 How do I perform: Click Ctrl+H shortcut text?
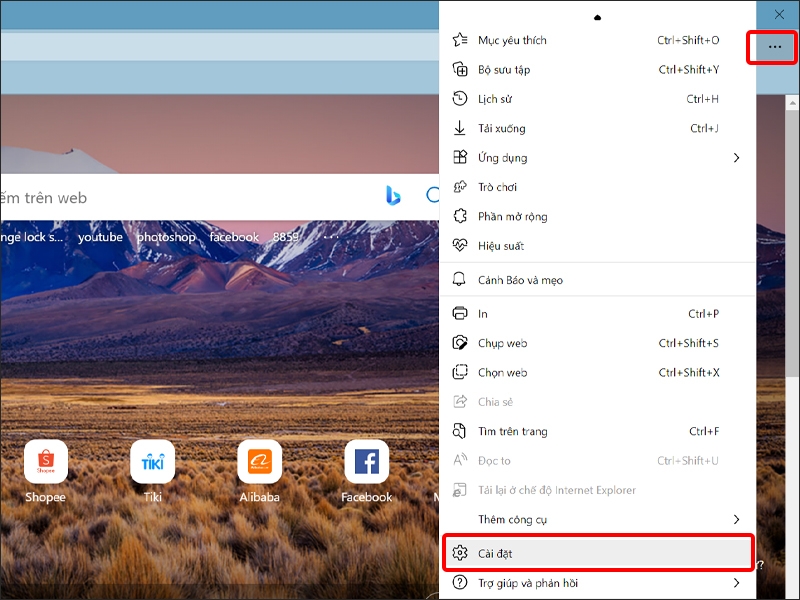pos(702,99)
